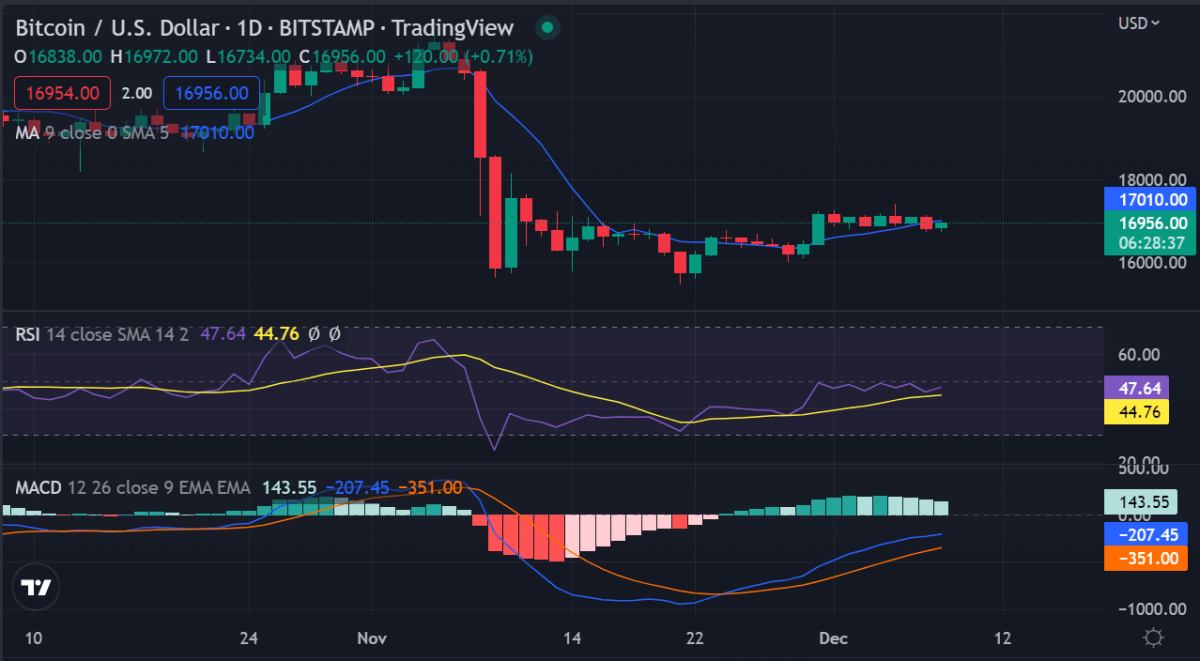Open chart settings gear icon
The width and height of the screenshot is (1200, 661).
1153,637
